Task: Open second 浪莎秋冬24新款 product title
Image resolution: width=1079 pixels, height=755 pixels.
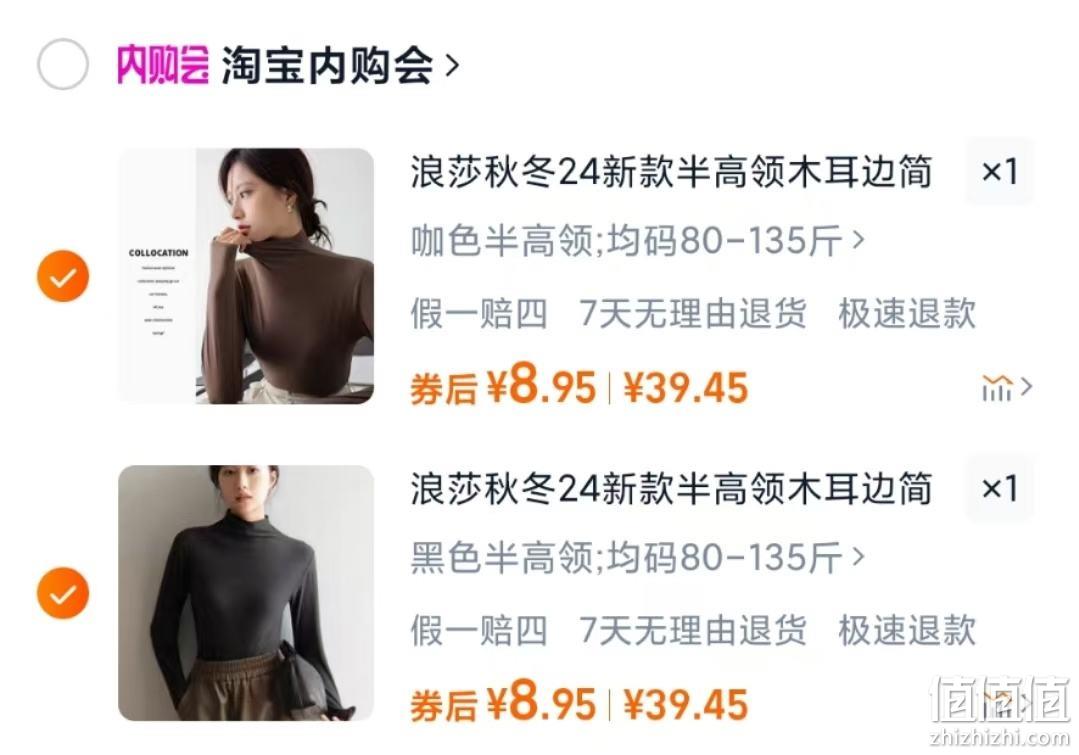Action: click(x=672, y=489)
